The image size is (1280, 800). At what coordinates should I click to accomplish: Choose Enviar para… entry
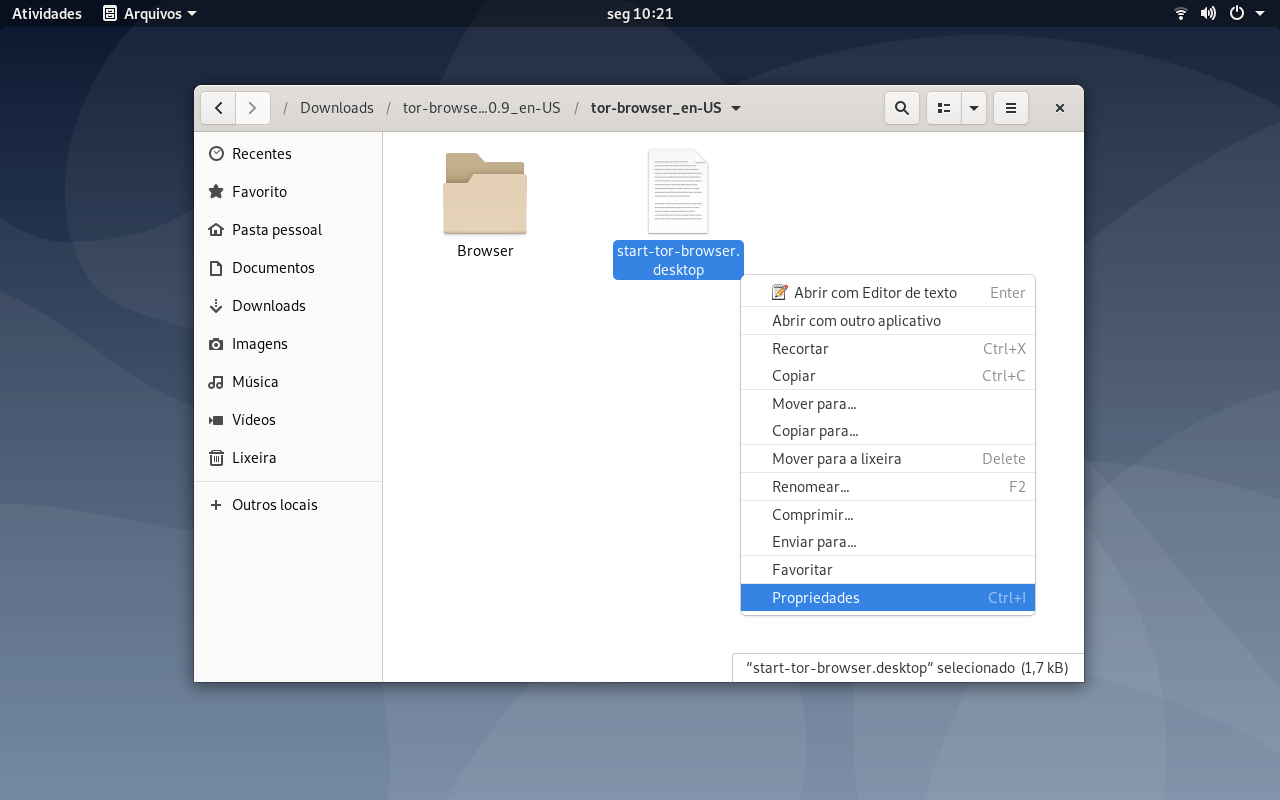(888, 542)
